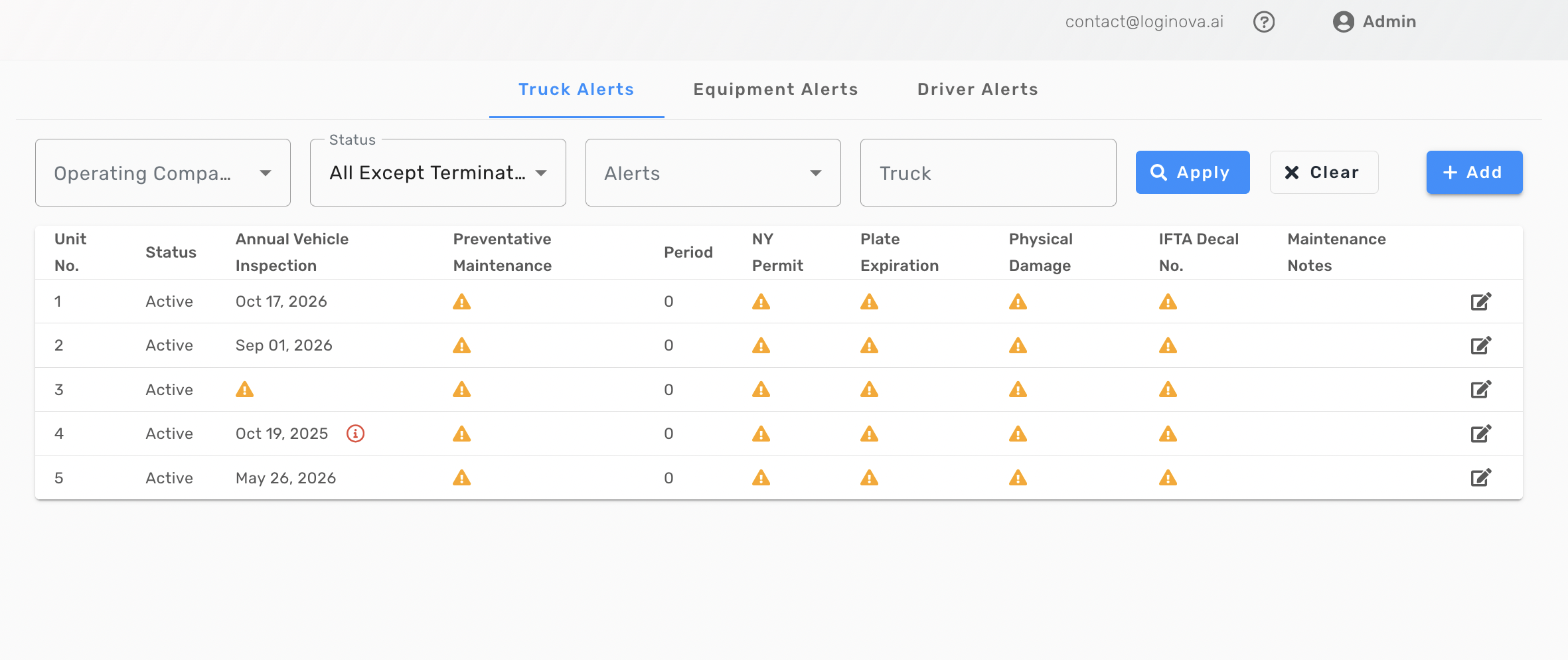Click the Preventative Maintenance warning for unit 3
The image size is (1568, 660).
(461, 389)
